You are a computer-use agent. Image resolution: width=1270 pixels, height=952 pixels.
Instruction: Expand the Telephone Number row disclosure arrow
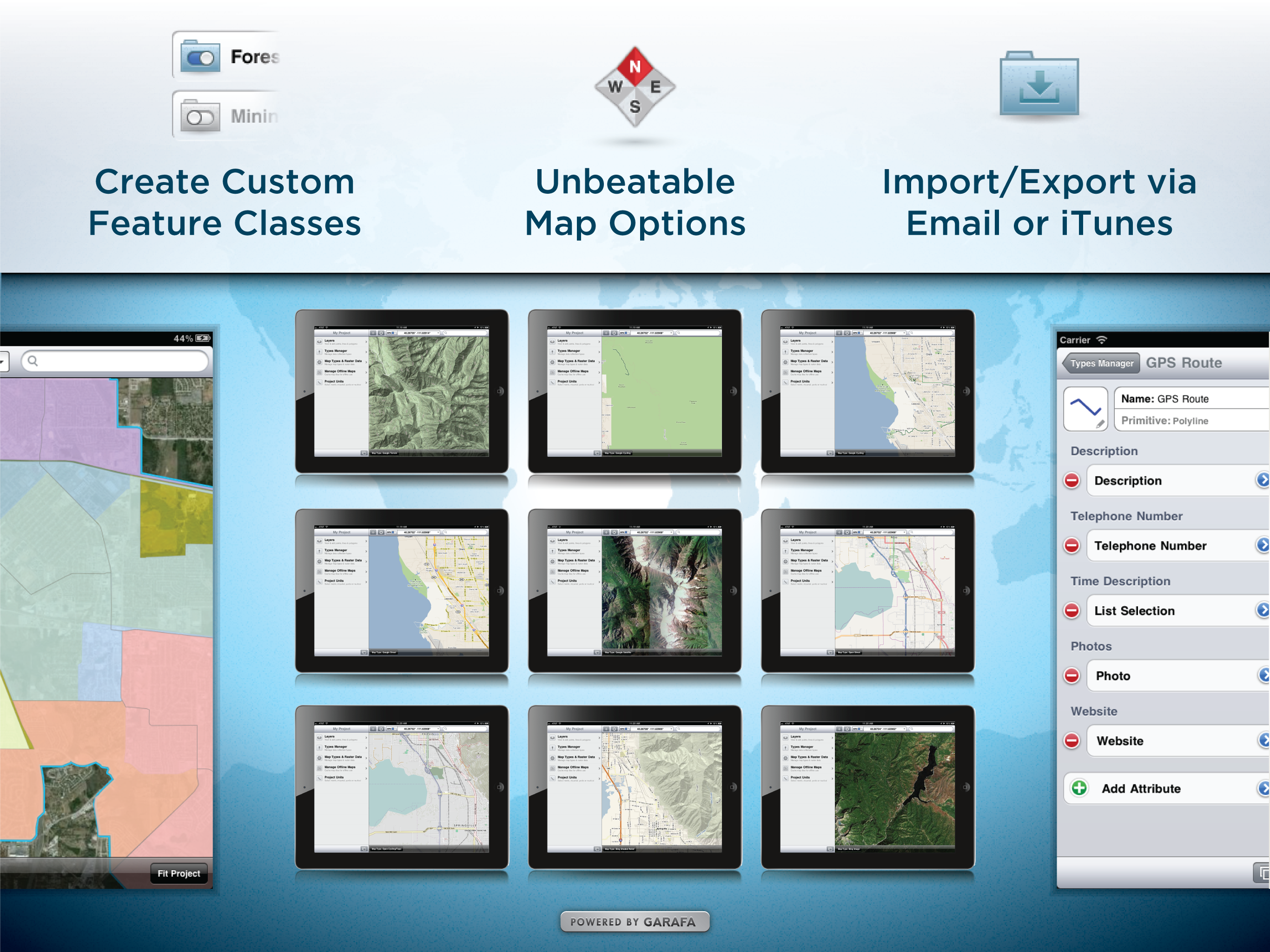point(1262,545)
